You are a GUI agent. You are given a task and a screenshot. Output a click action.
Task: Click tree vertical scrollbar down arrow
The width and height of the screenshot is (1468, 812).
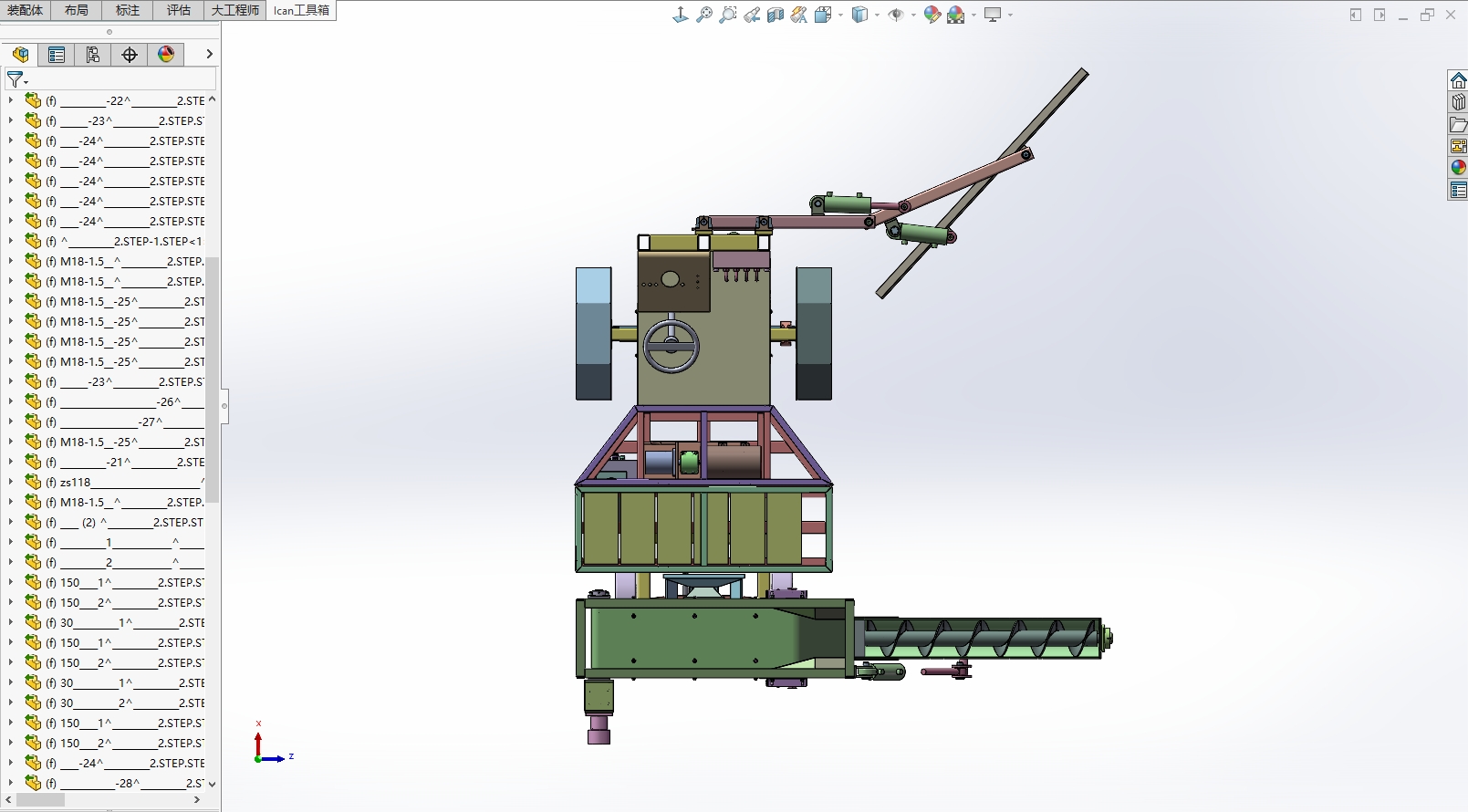tap(213, 784)
